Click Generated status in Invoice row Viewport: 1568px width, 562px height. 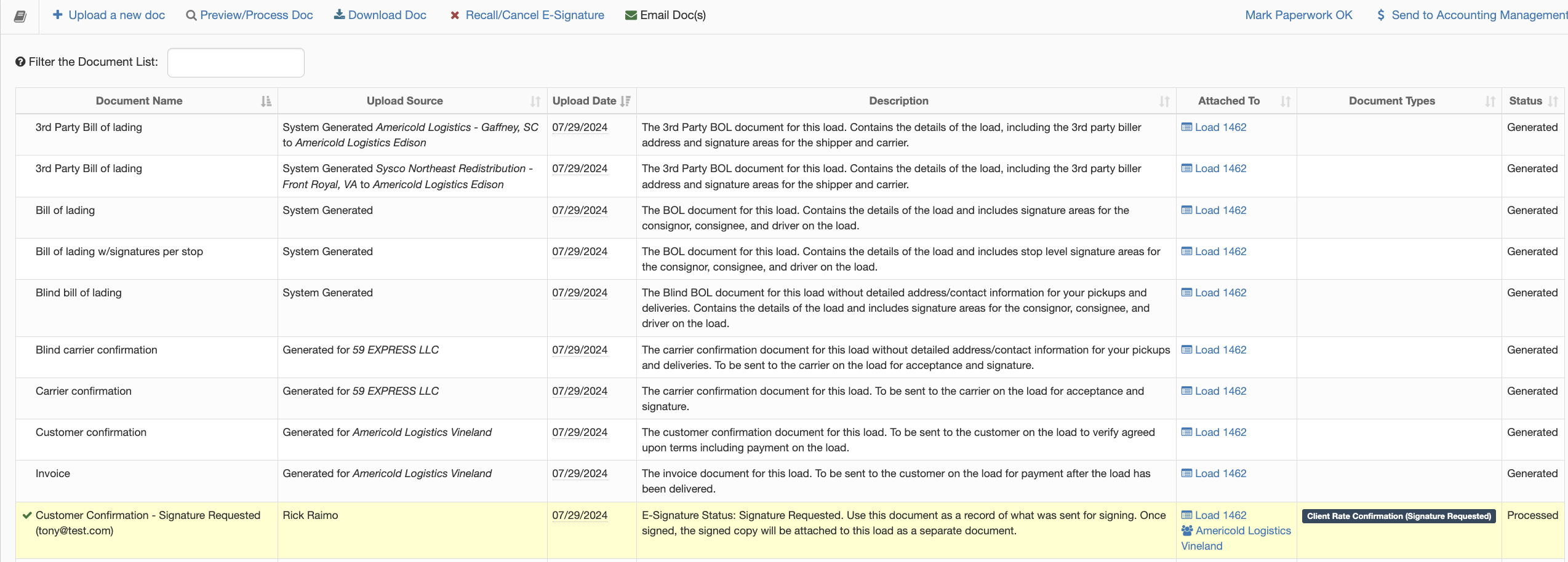coord(1532,473)
